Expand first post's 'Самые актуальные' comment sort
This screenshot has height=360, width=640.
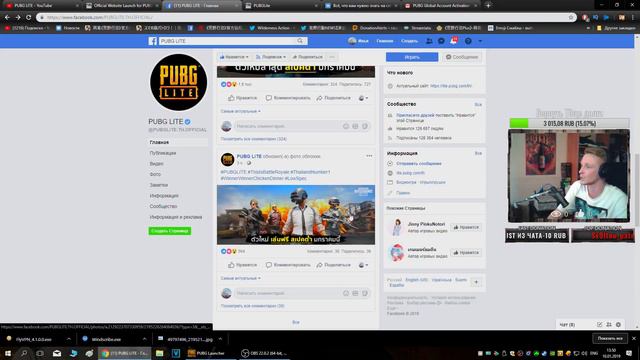click(240, 111)
